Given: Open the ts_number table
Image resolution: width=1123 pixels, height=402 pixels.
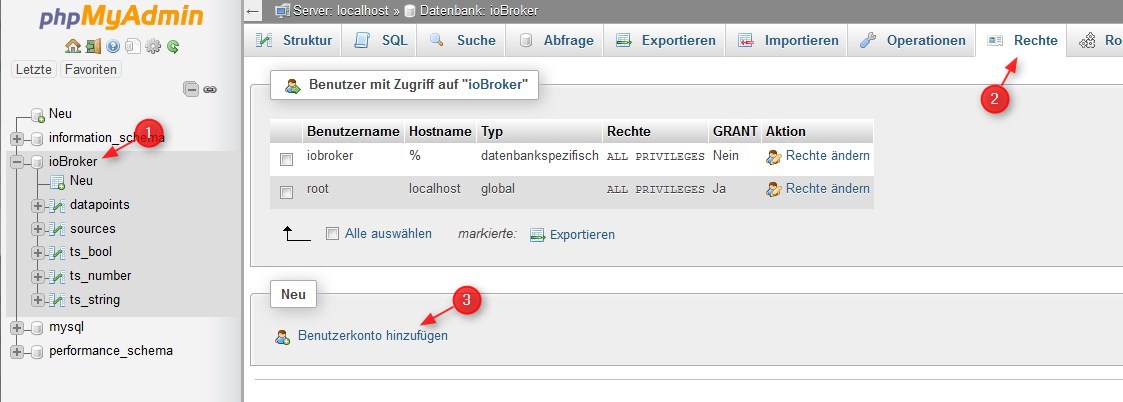Looking at the screenshot, I should pos(100,276).
